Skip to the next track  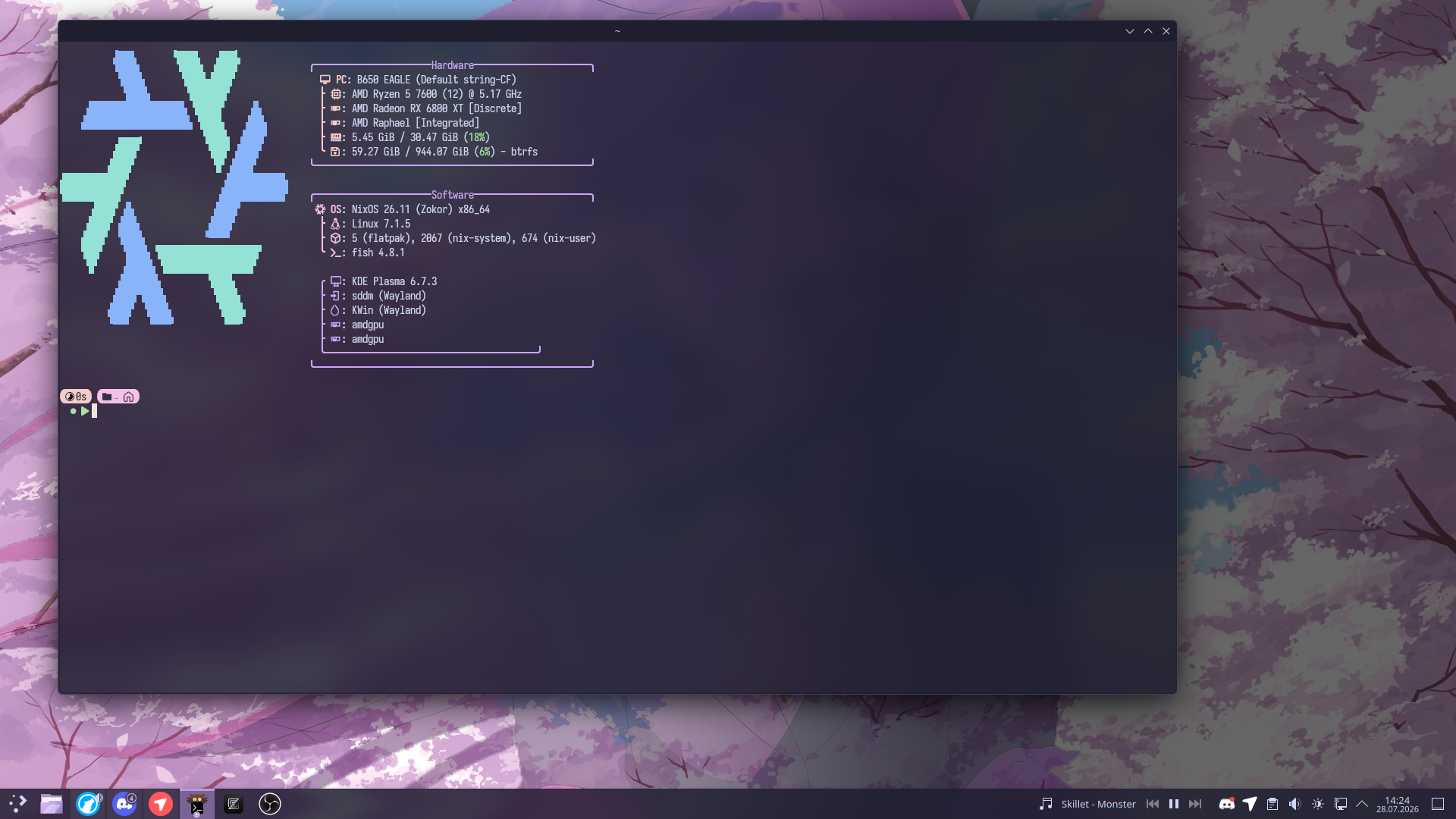(x=1195, y=804)
